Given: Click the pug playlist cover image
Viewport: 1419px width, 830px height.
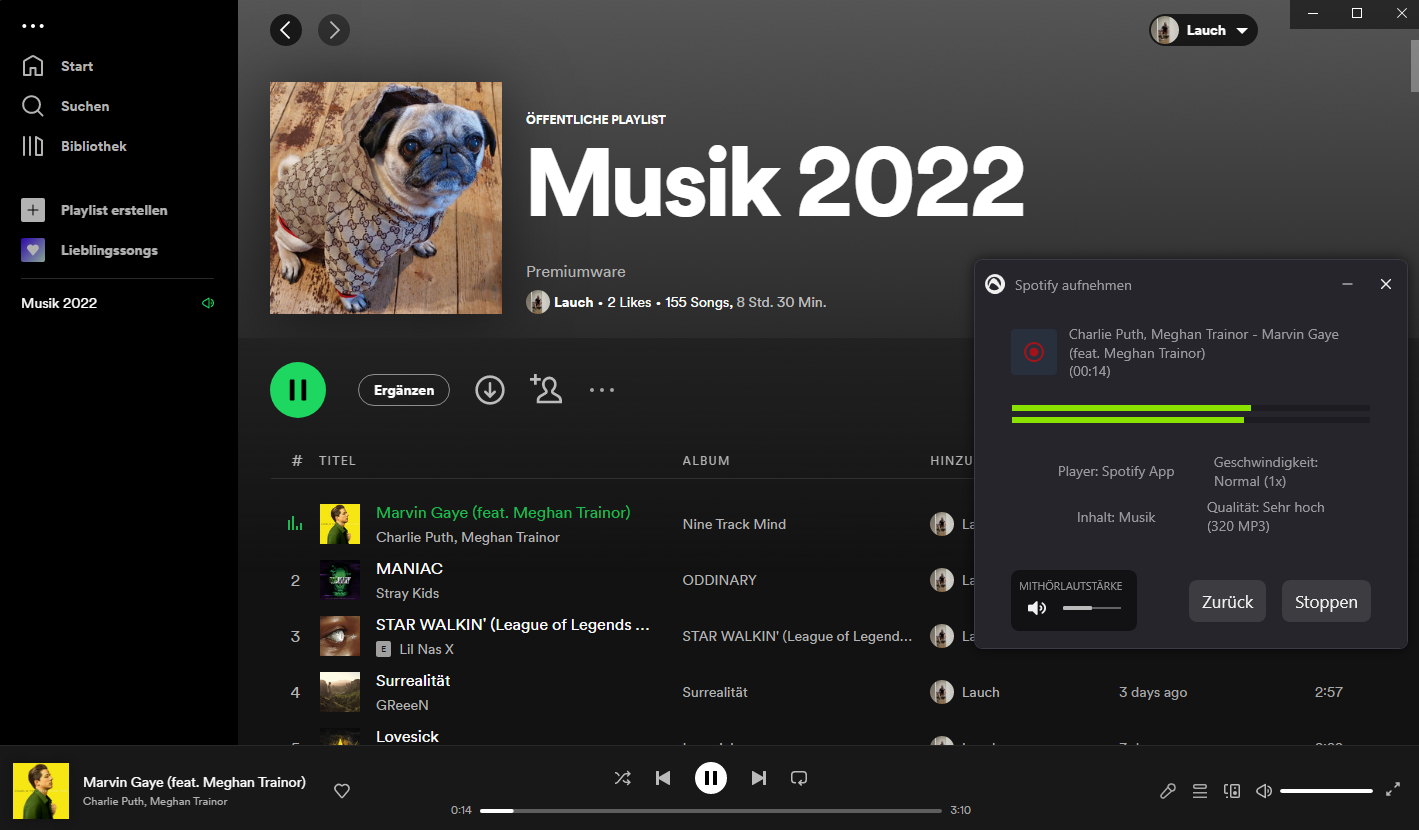Looking at the screenshot, I should 386,198.
